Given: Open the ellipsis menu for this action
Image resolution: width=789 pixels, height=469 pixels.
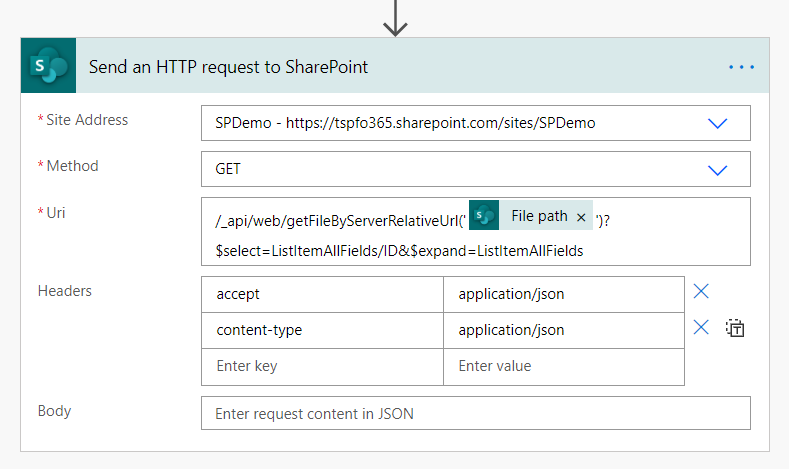Looking at the screenshot, I should click(741, 67).
